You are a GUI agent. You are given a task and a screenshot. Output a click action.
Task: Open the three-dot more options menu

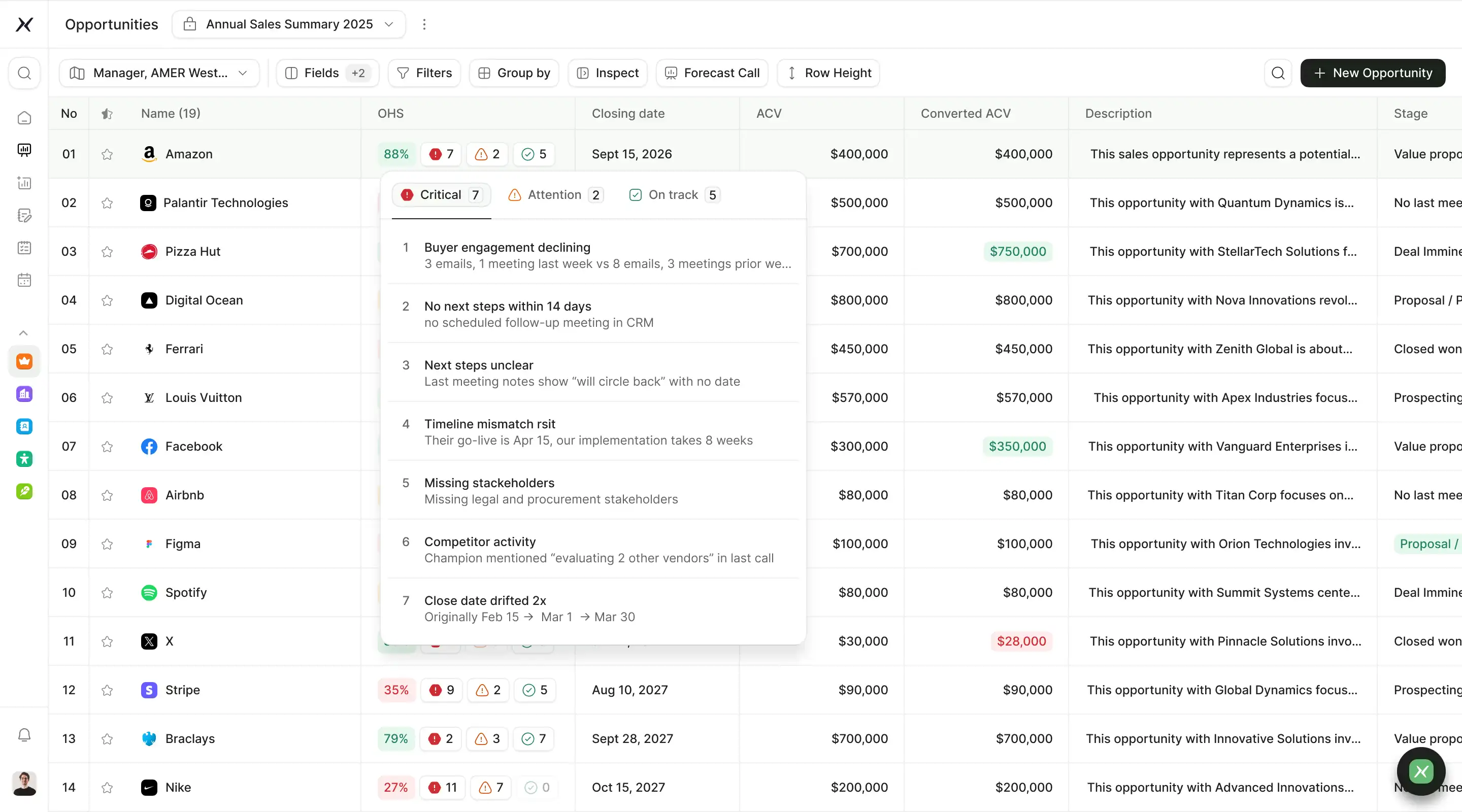click(x=424, y=24)
